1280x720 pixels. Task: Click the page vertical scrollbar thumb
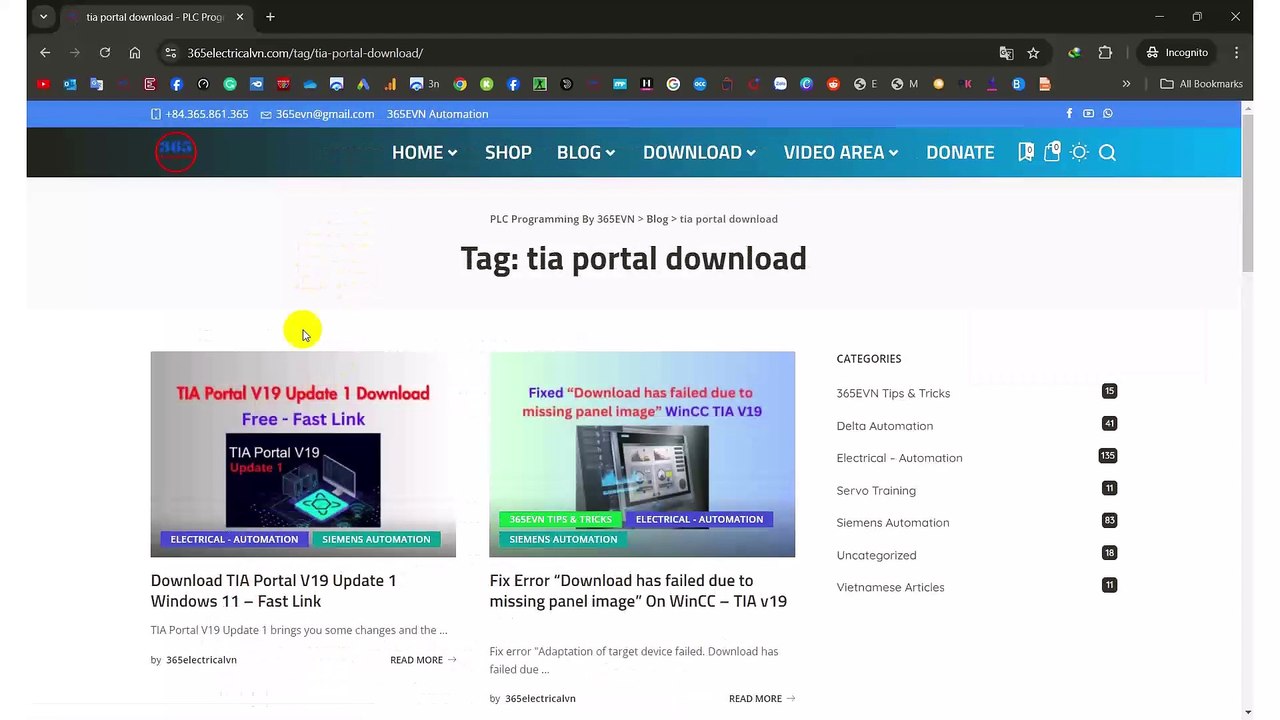[x=1247, y=193]
